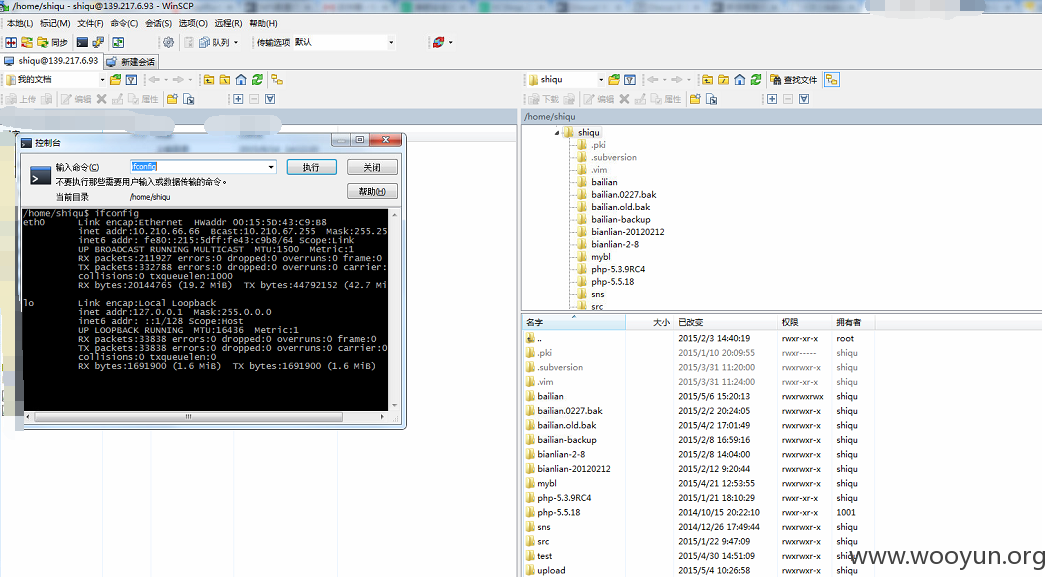
Task: Click the Find Files (查找文件) button
Action: point(794,79)
